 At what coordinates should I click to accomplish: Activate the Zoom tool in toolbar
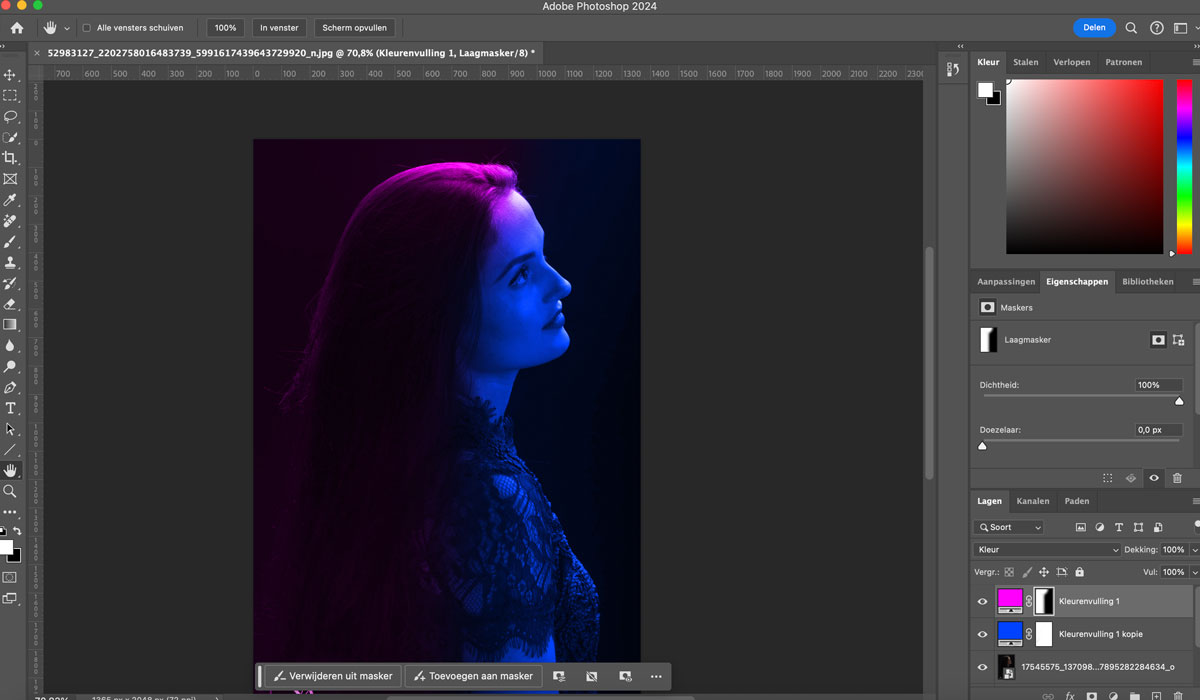(x=10, y=491)
